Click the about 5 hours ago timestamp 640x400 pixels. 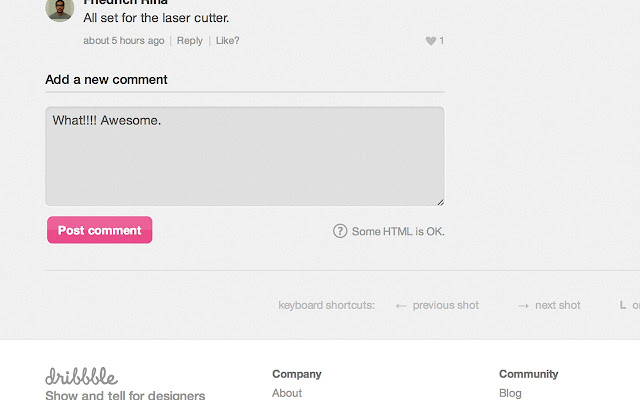[124, 41]
